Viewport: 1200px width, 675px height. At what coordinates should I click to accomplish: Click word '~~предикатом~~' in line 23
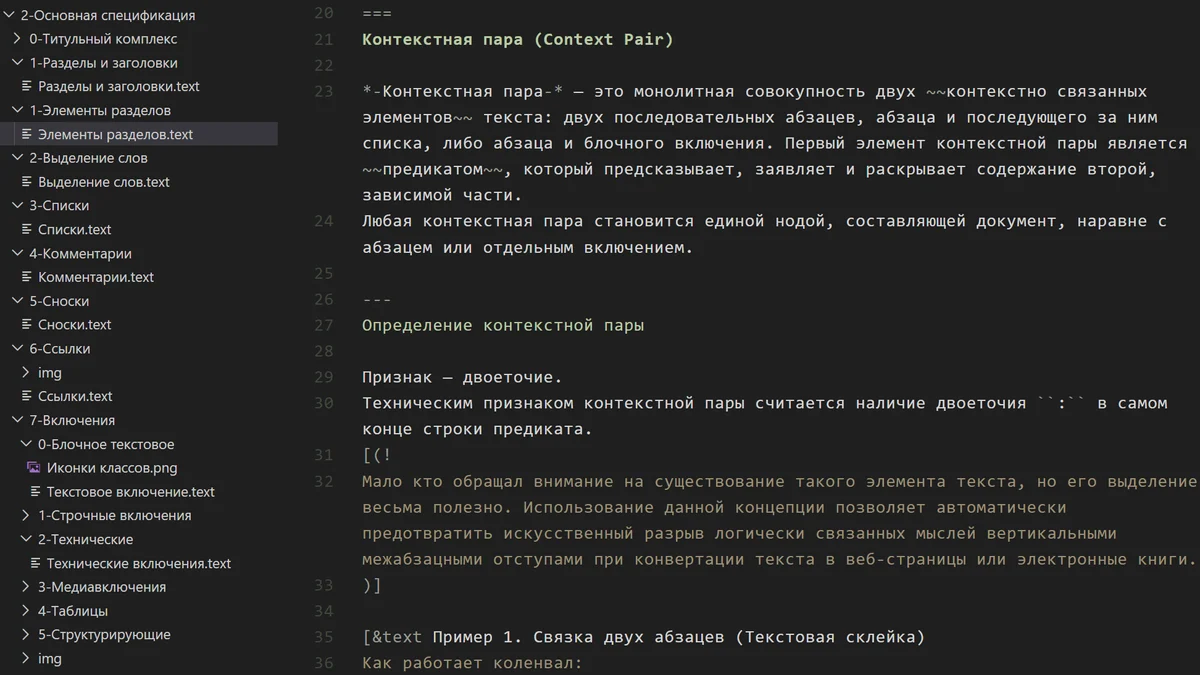tap(432, 170)
